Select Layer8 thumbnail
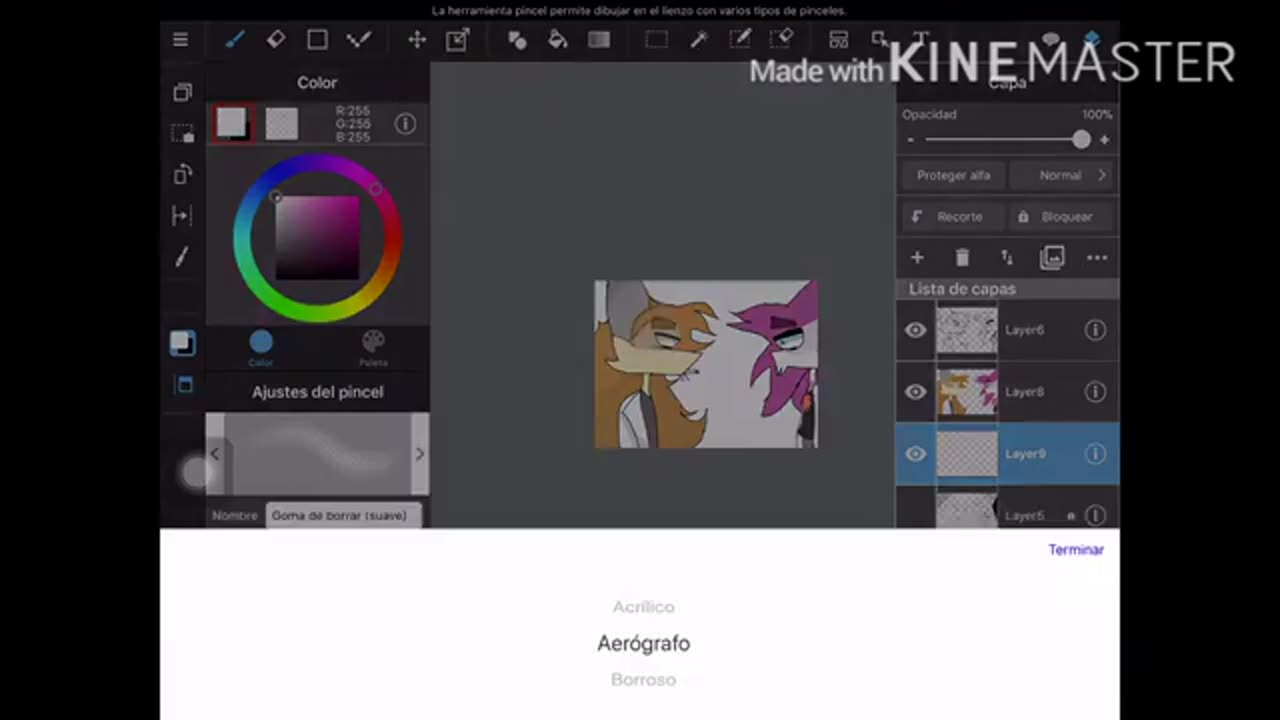 [967, 392]
